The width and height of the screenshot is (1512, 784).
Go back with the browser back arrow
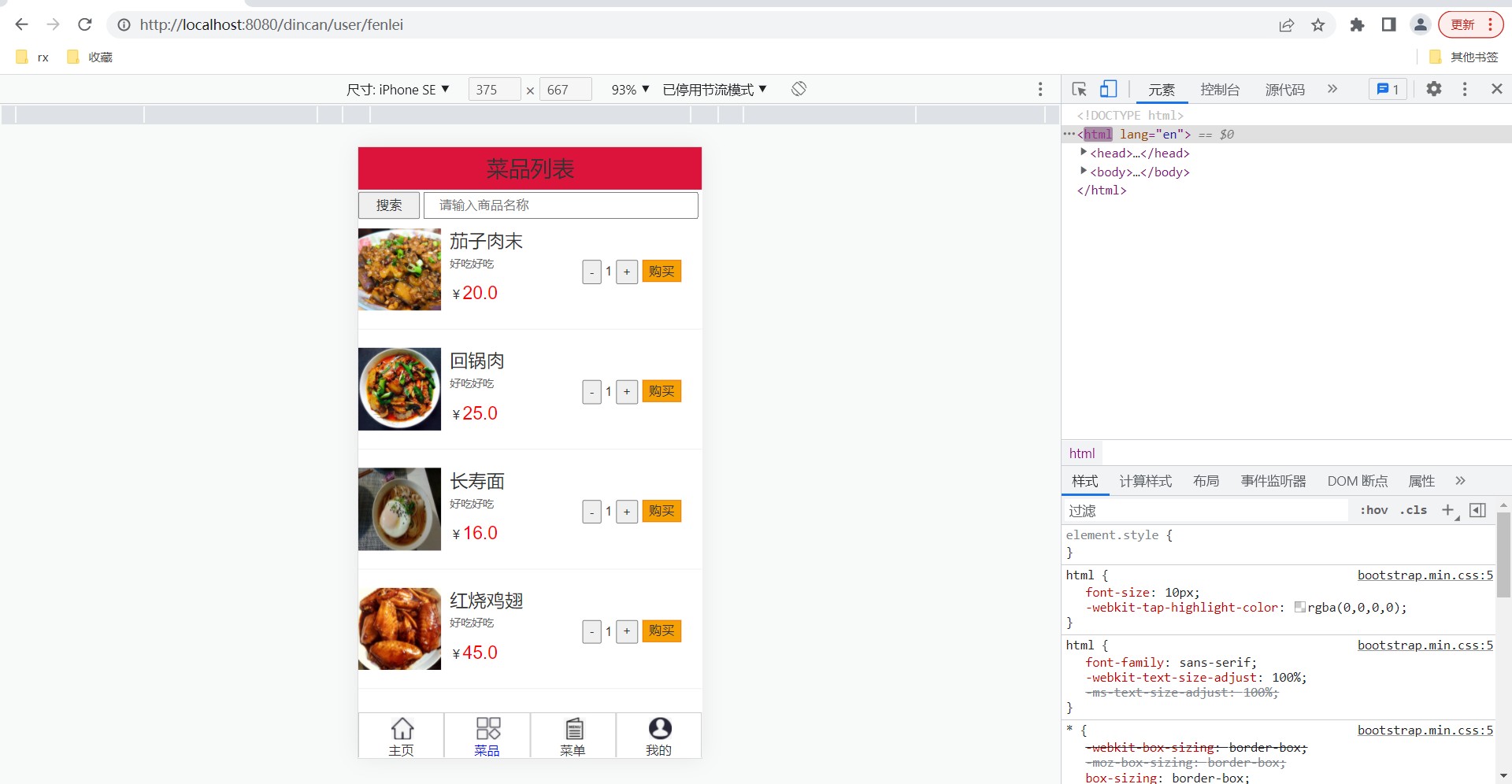pos(21,24)
